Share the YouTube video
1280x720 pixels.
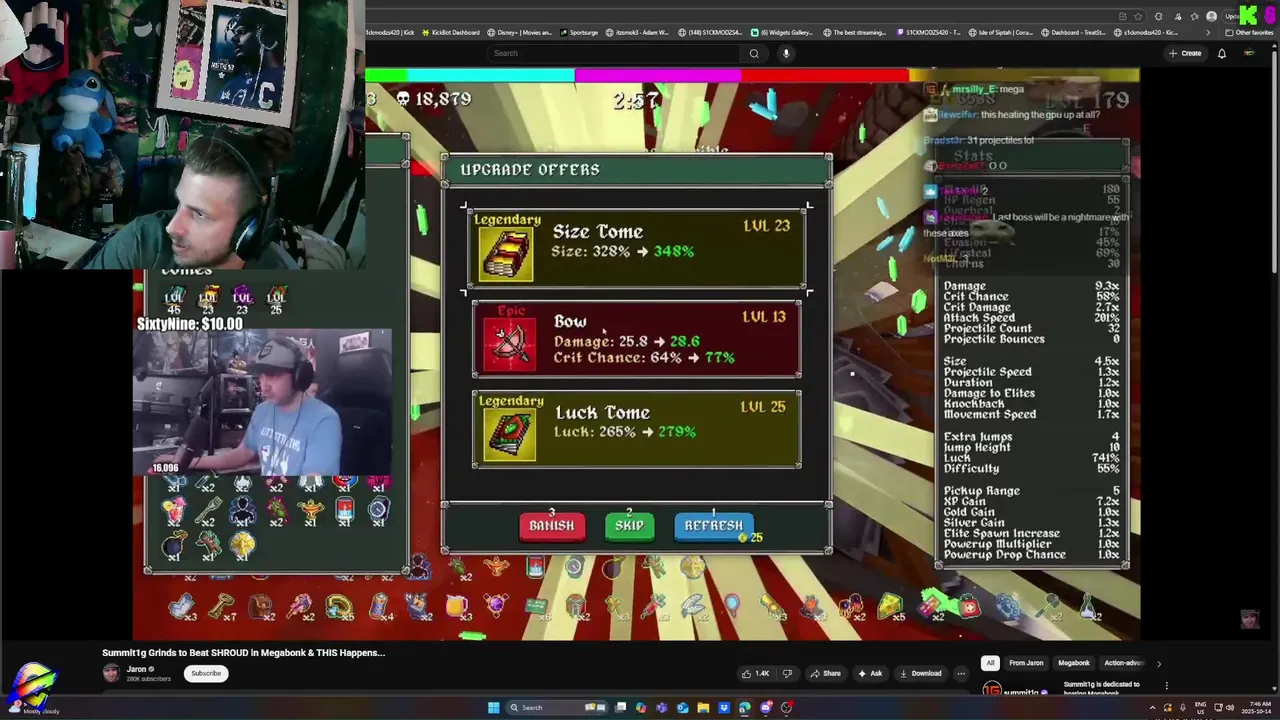(x=825, y=673)
